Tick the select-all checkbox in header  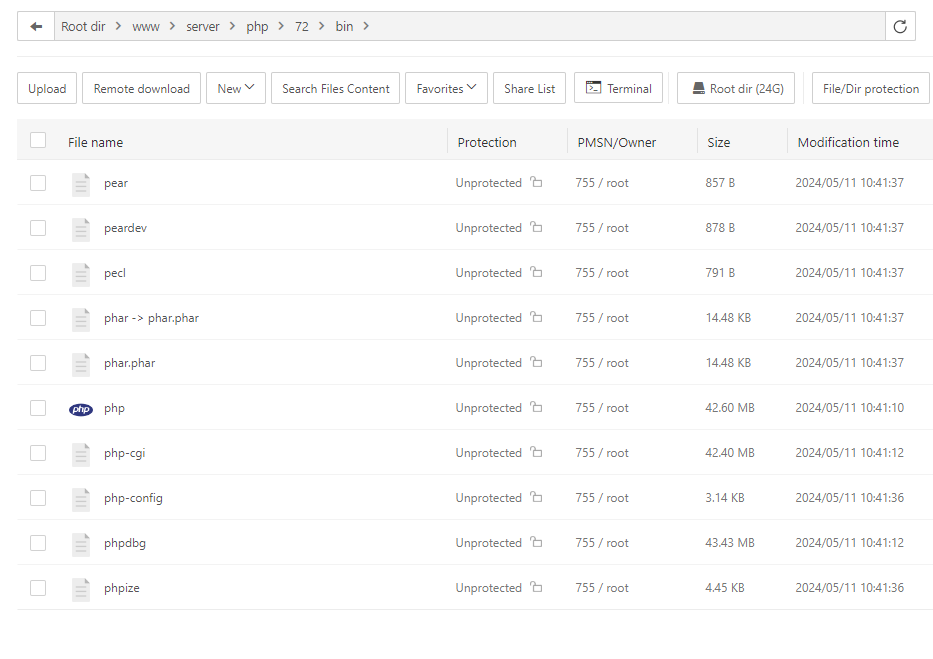point(38,141)
